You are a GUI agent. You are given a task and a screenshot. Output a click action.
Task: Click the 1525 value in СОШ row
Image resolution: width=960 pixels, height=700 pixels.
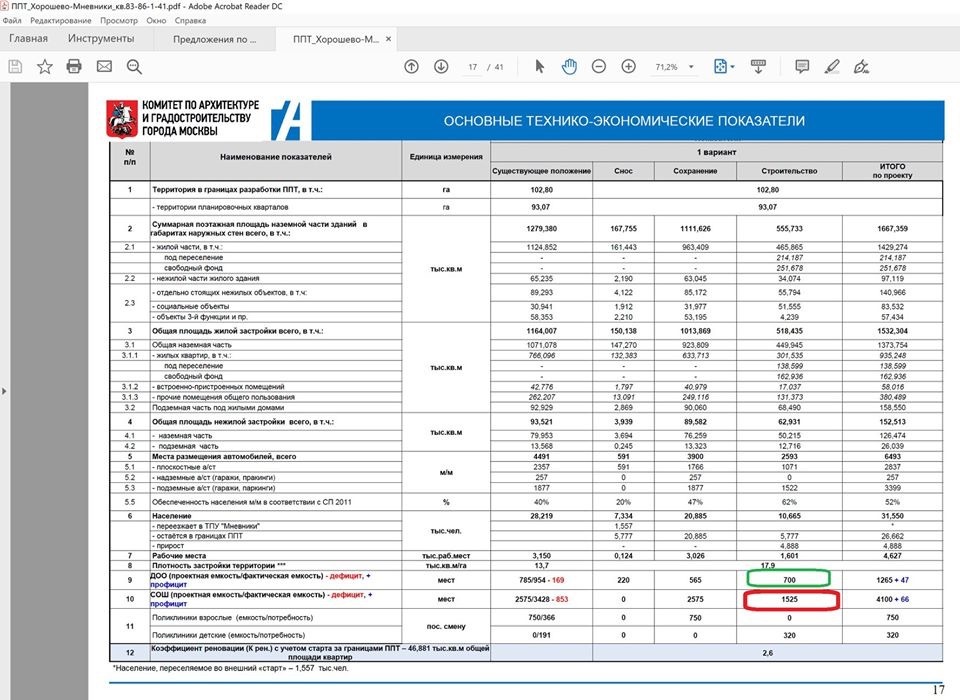pyautogui.click(x=790, y=600)
